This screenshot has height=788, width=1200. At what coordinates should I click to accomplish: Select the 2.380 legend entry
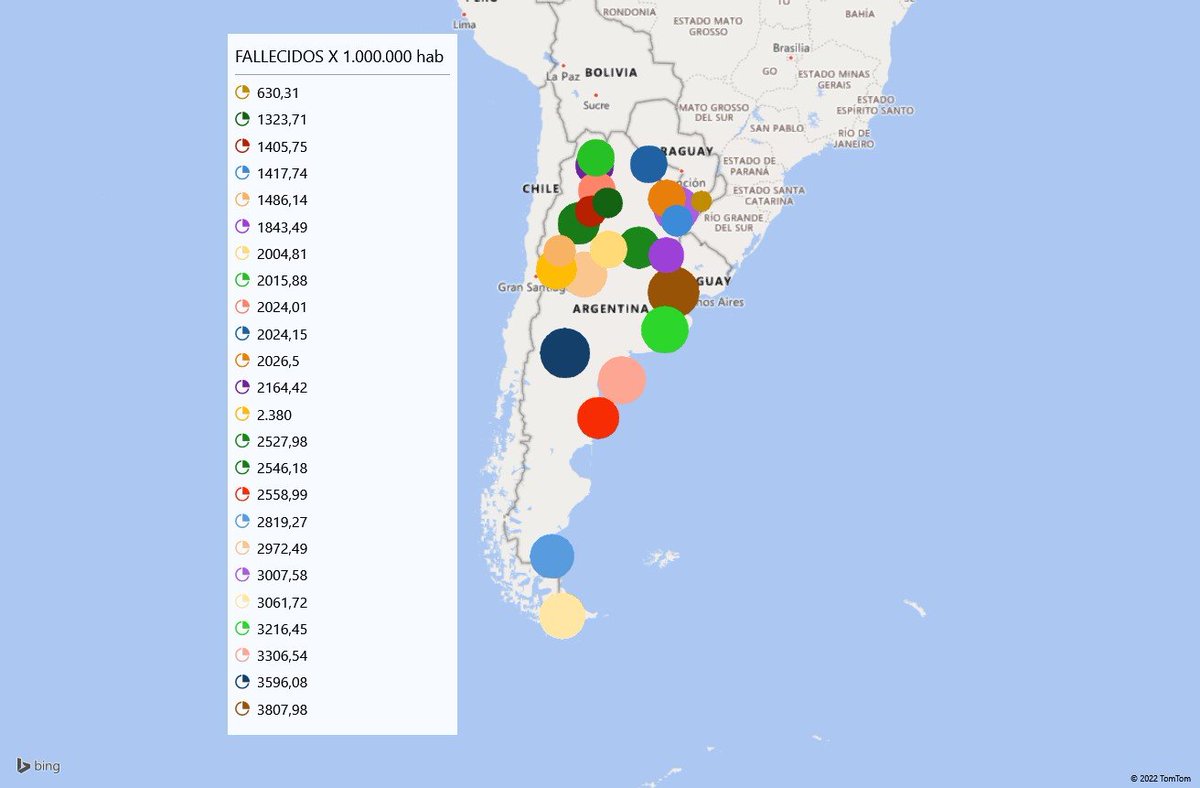coord(263,415)
